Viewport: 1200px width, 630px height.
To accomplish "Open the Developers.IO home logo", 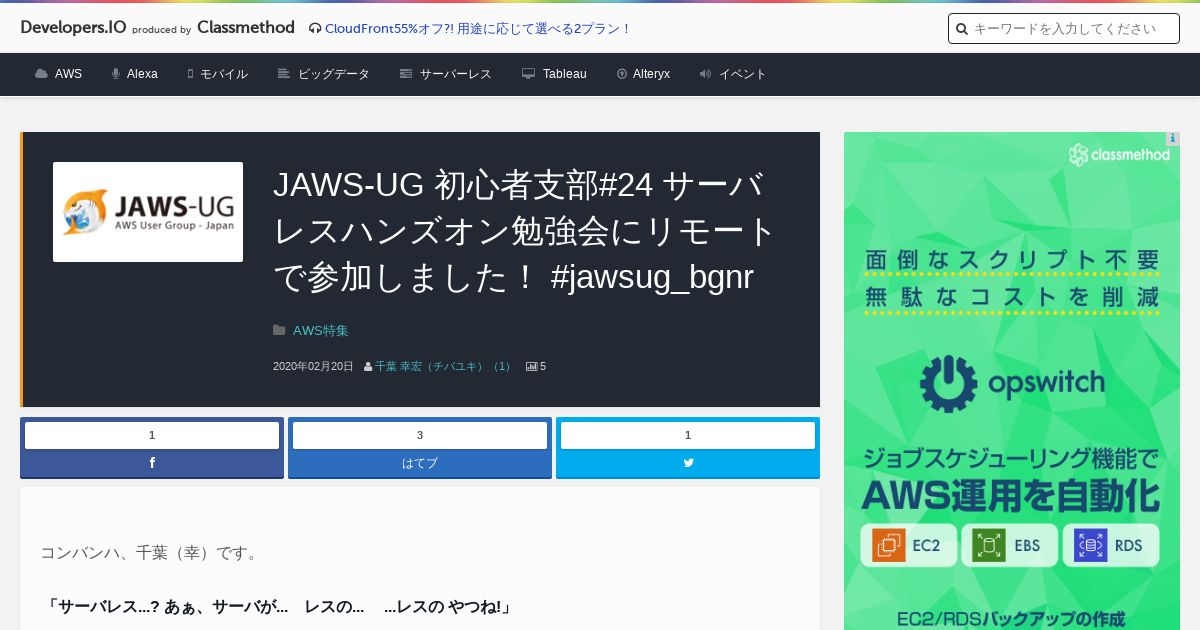I will 73,27.
